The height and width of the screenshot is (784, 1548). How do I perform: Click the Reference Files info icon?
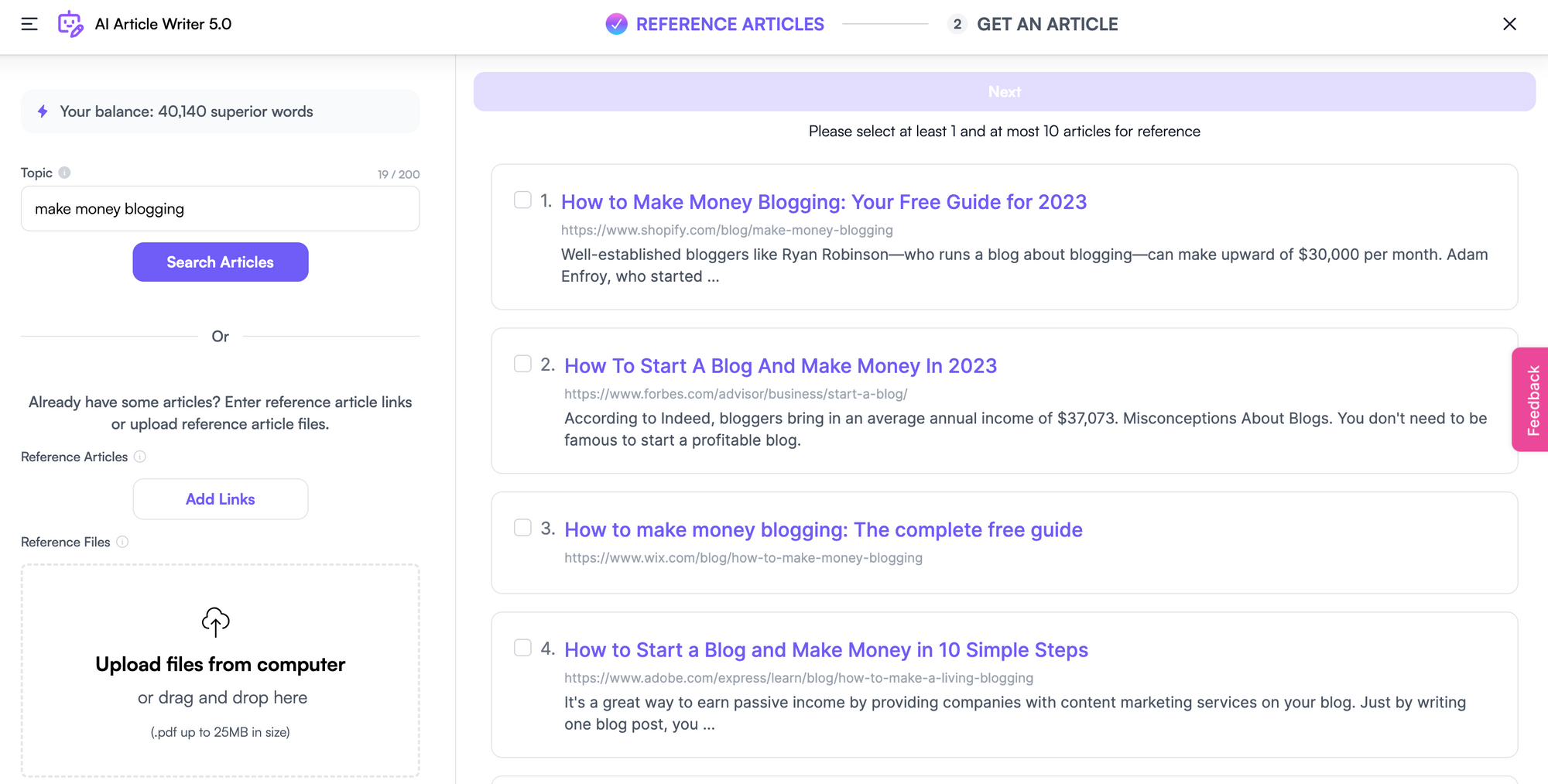tap(123, 542)
